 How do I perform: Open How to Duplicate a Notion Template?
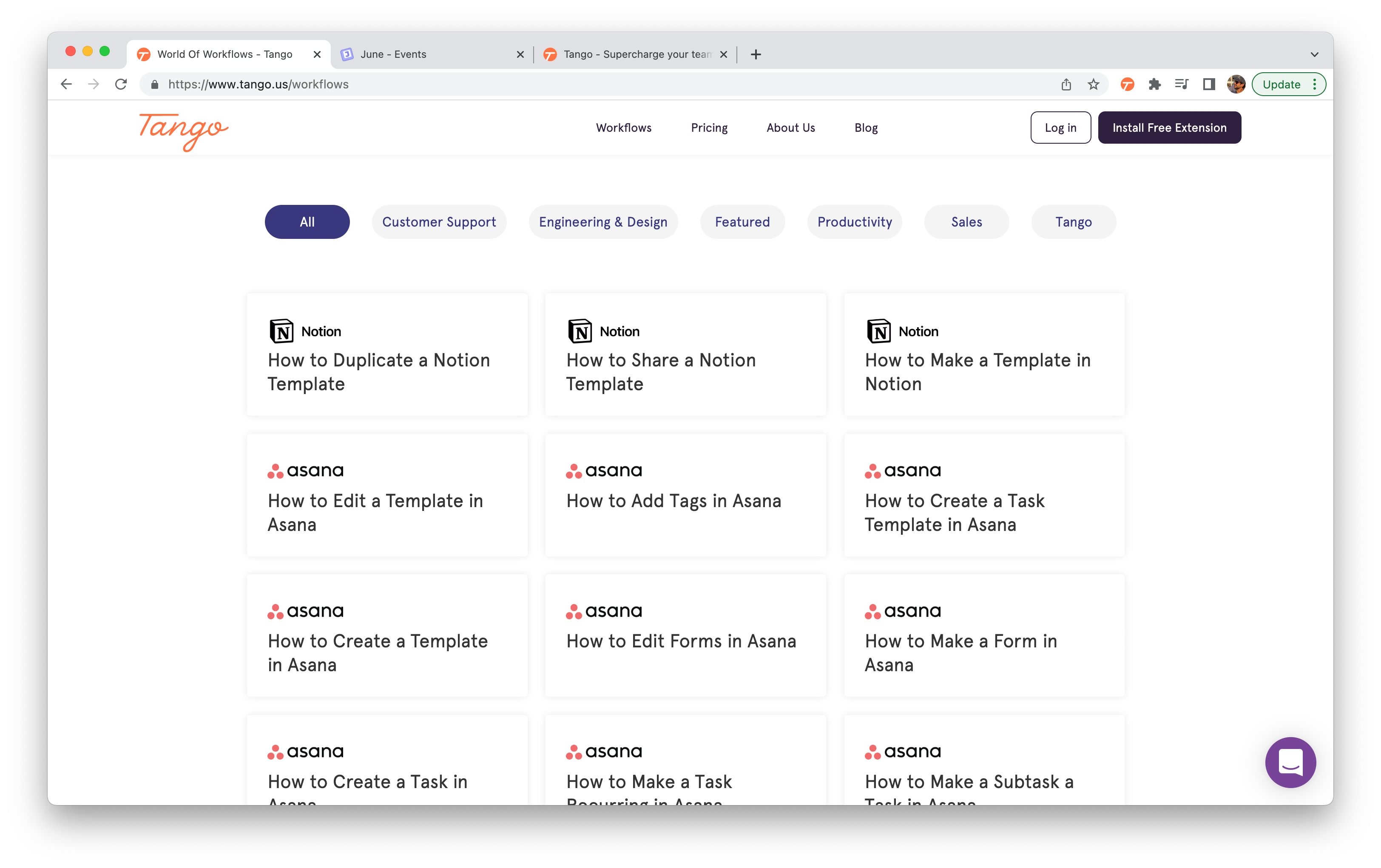point(387,355)
